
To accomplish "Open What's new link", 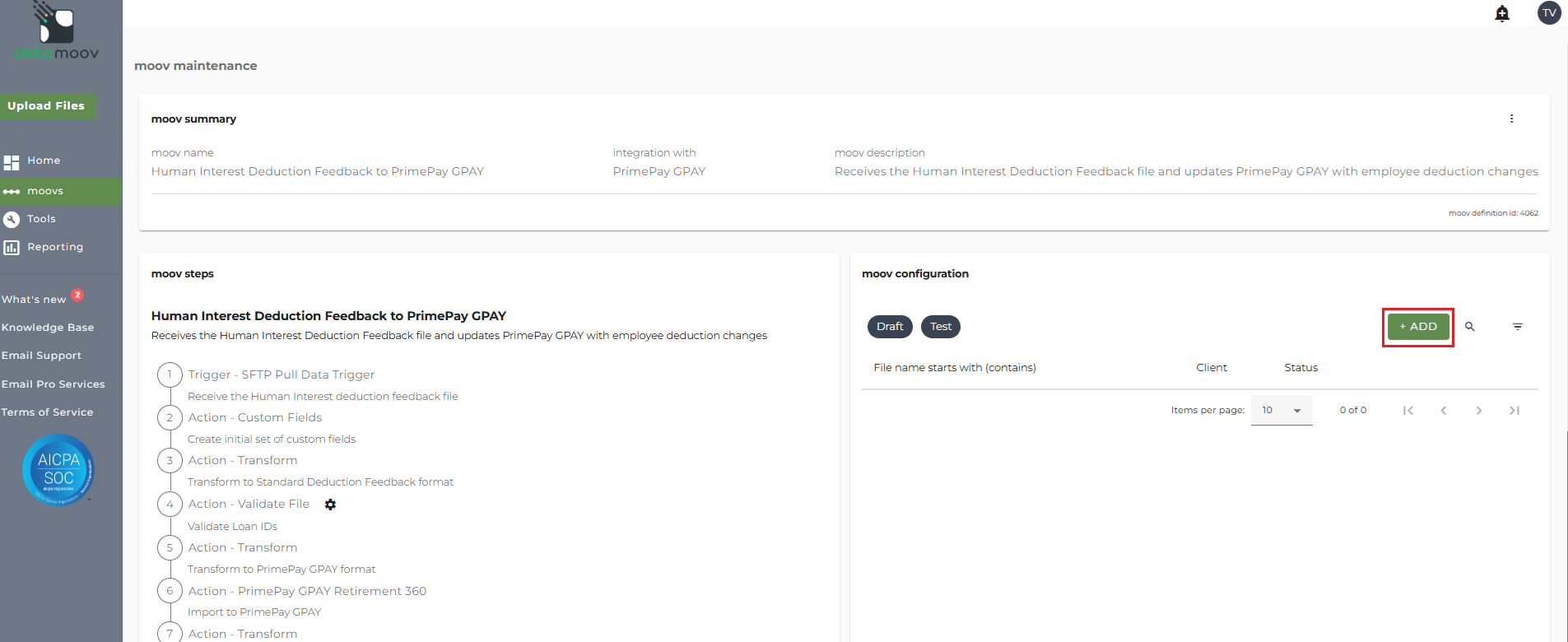I will point(34,300).
